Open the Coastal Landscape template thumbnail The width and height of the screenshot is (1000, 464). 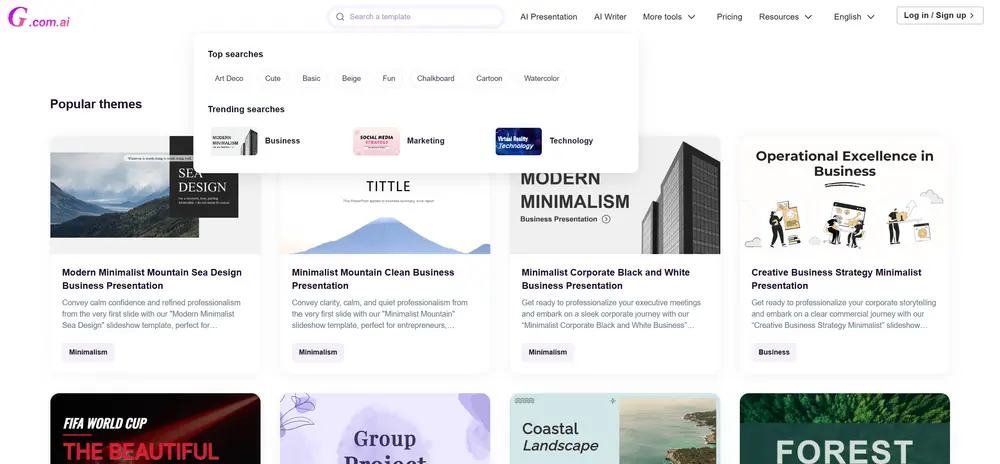pyautogui.click(x=615, y=428)
